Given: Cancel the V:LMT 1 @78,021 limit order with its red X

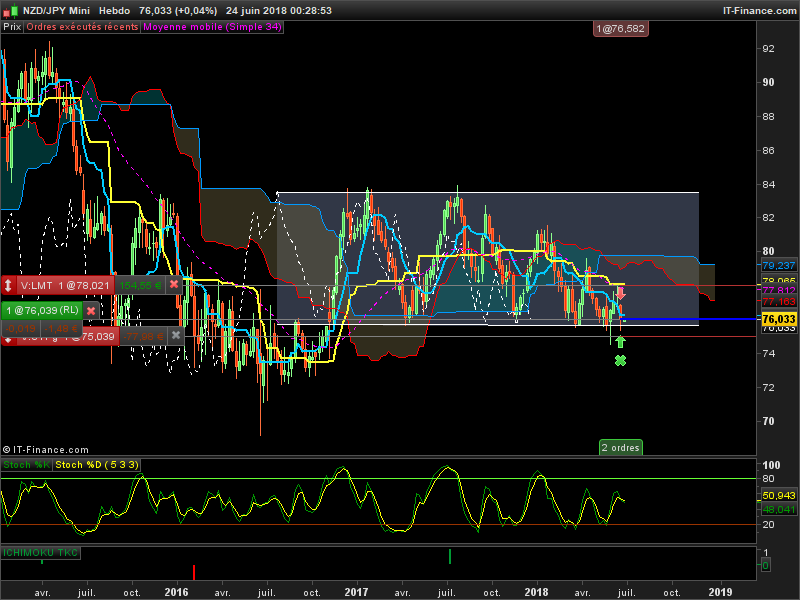Looking at the screenshot, I should click(x=174, y=285).
